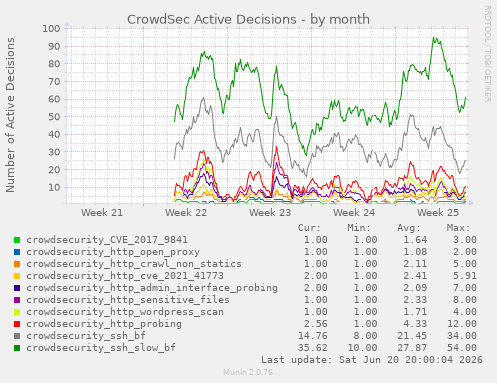Click the 30 y-axis tick label
The image size is (497, 383).
(x=54, y=152)
